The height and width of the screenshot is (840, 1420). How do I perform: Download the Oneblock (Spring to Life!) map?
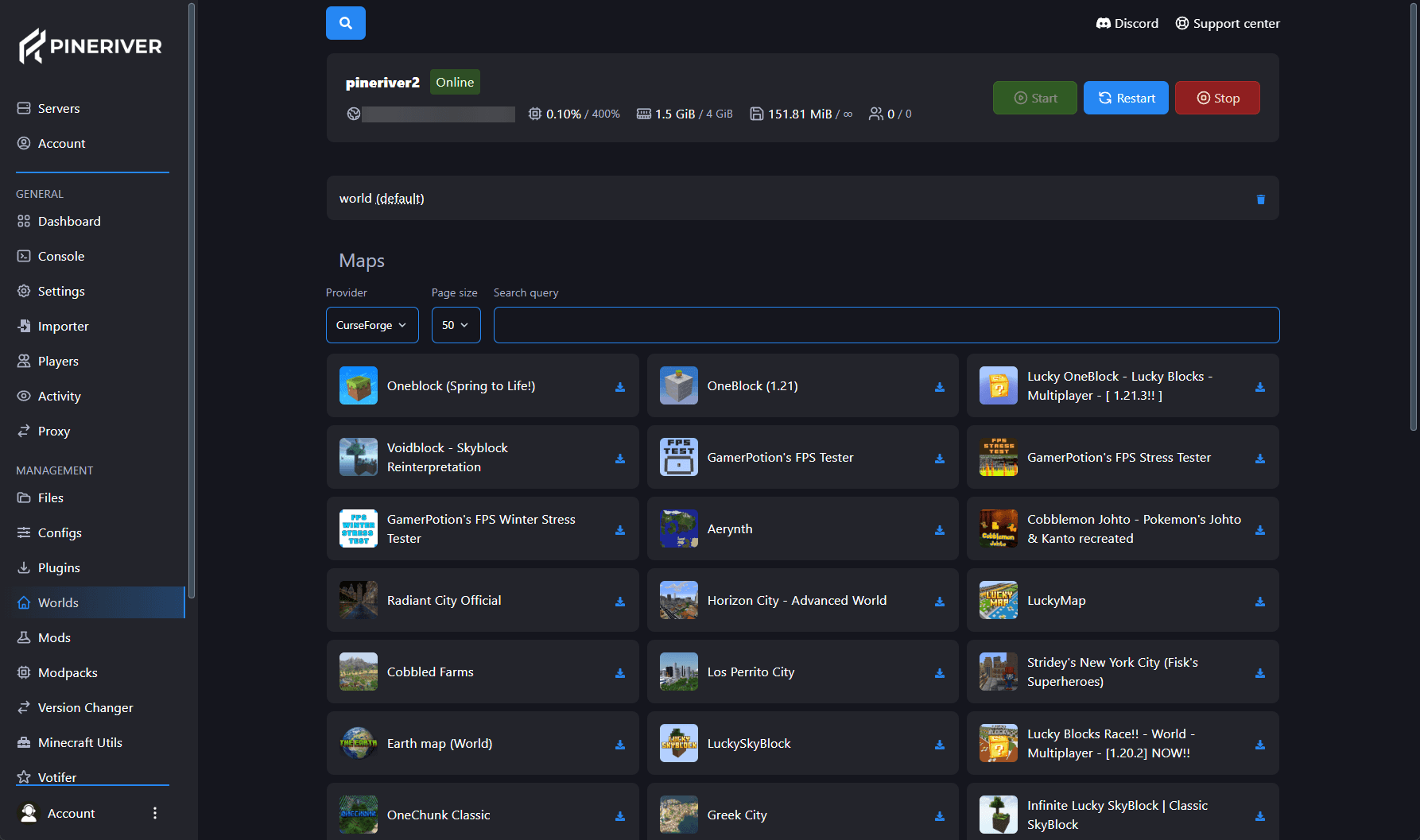click(620, 387)
